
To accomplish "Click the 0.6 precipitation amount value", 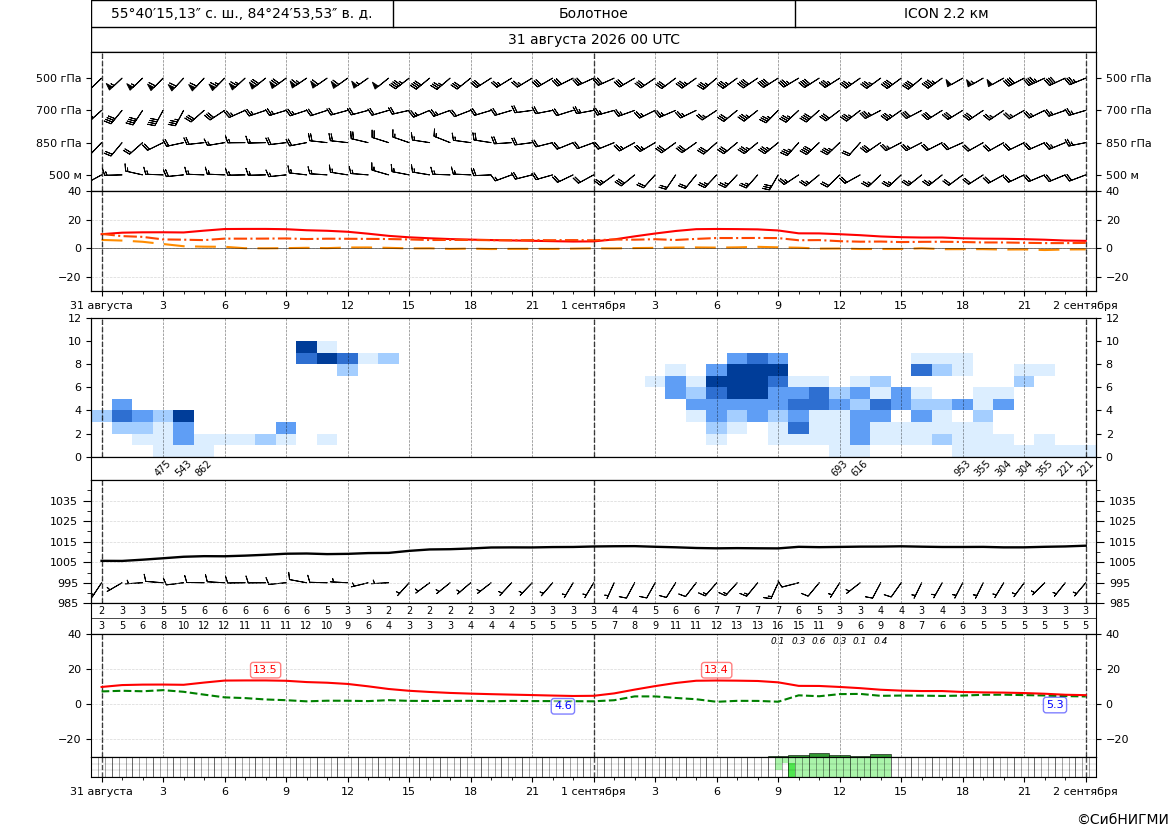I will (819, 641).
